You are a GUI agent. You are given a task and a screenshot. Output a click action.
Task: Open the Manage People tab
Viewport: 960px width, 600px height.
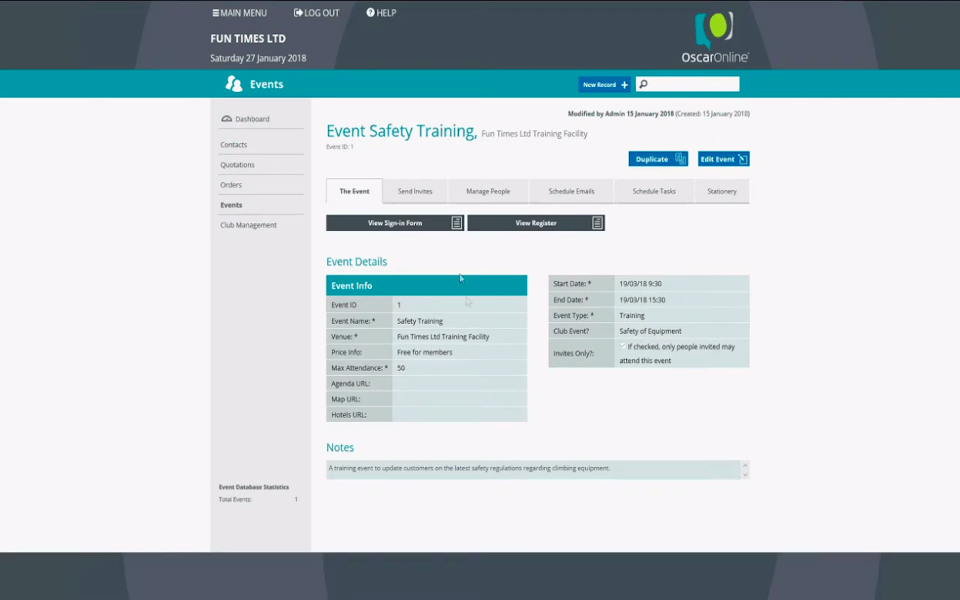(488, 191)
